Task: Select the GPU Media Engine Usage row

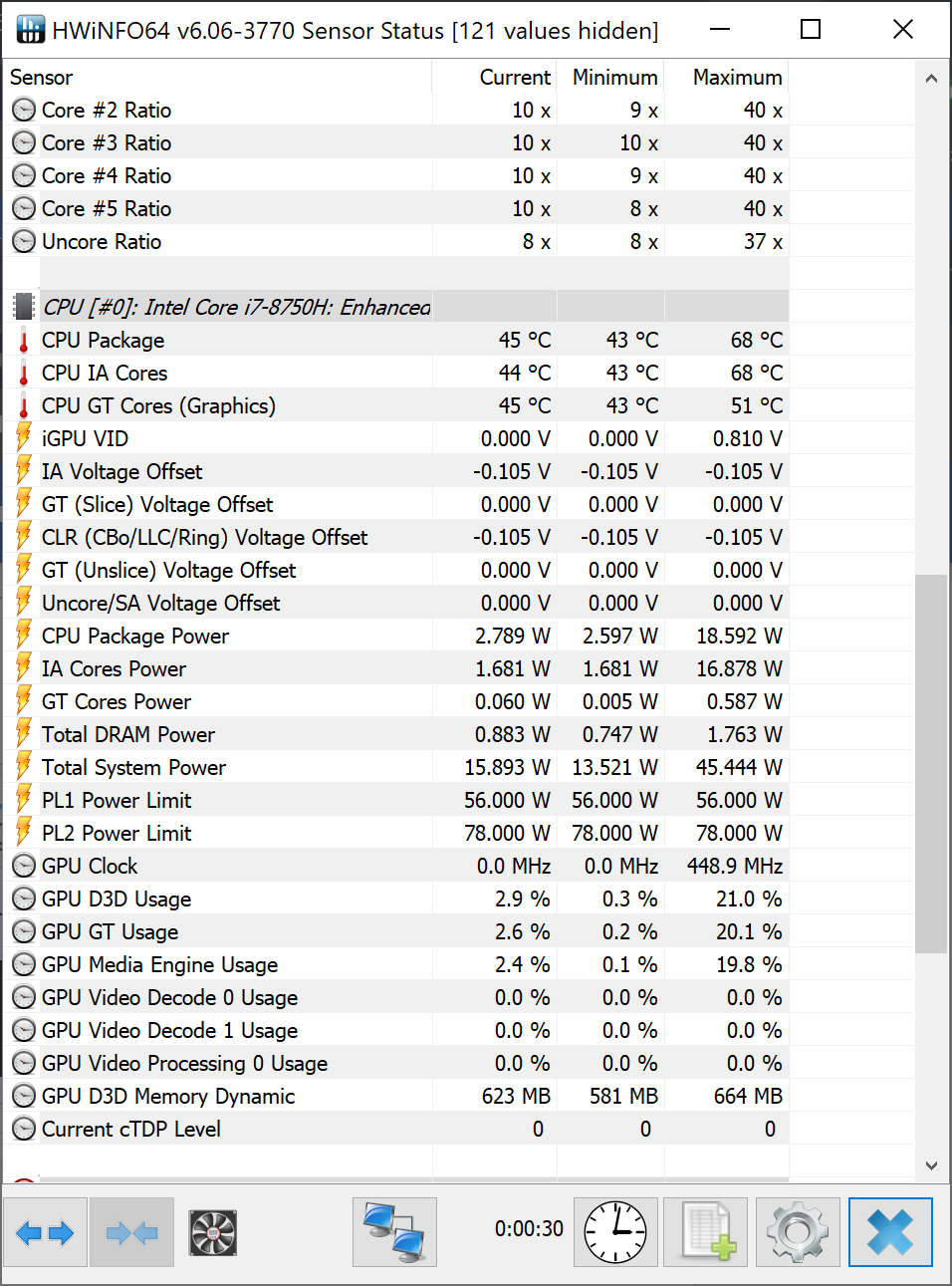Action: coord(396,964)
